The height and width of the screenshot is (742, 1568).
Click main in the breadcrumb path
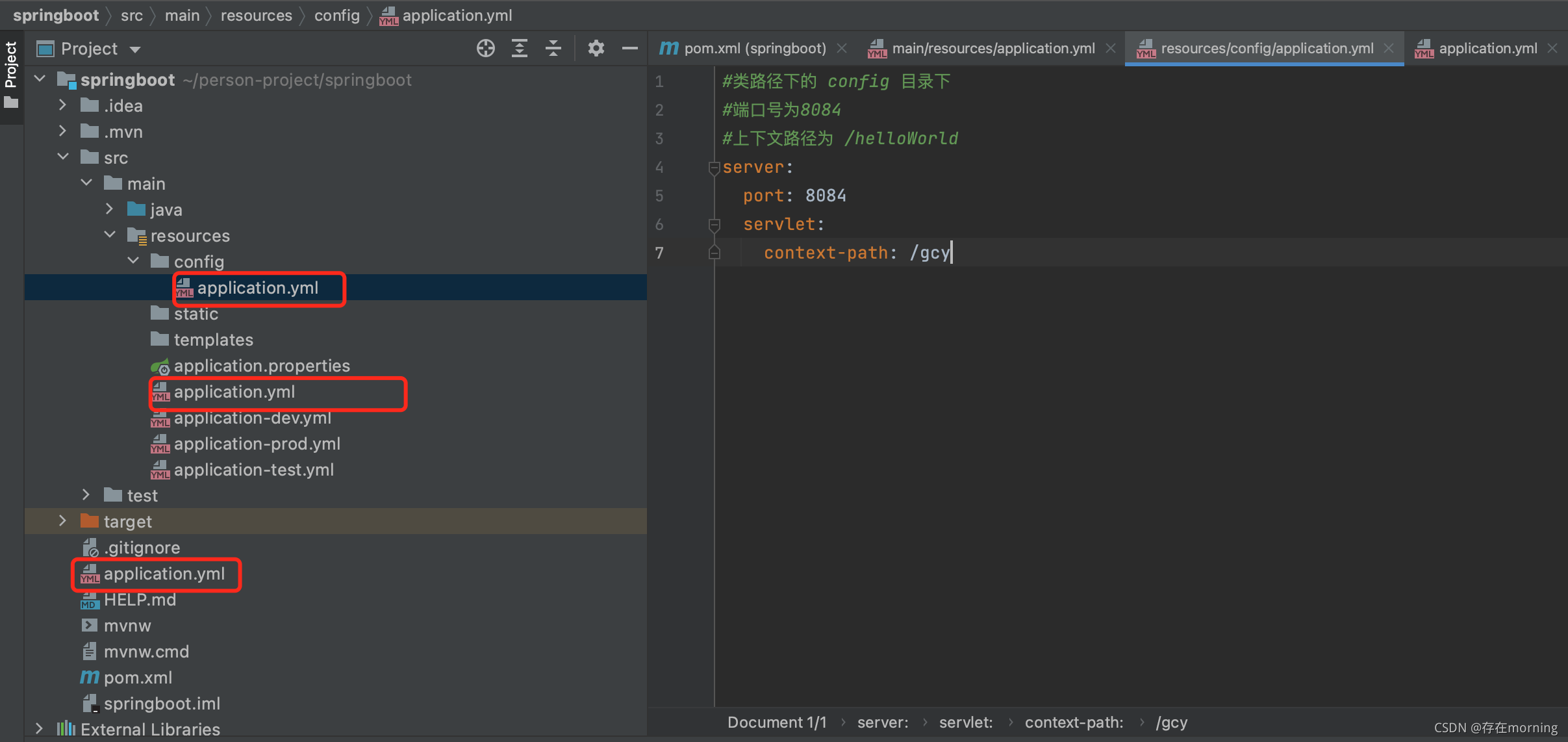click(x=183, y=15)
